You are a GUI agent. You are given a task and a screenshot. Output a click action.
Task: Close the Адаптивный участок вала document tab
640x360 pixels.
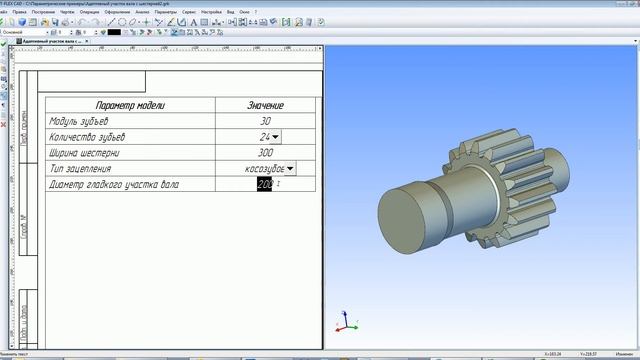[87, 41]
